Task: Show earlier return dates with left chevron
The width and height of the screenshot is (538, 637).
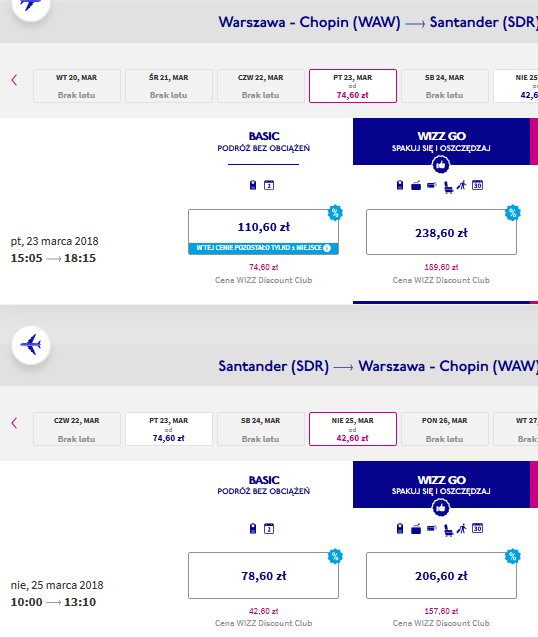Action: [x=15, y=423]
